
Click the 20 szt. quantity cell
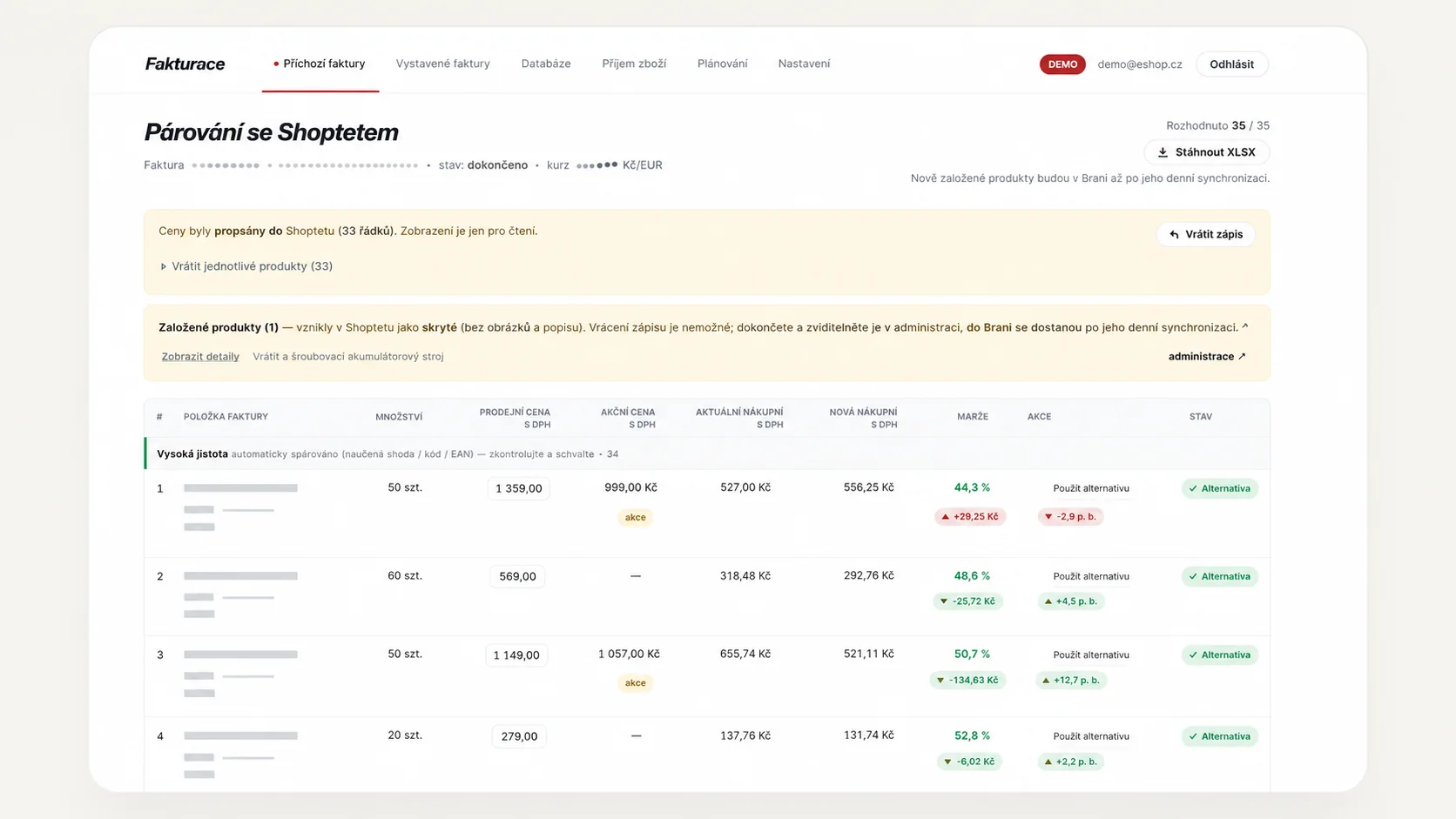[x=405, y=735]
